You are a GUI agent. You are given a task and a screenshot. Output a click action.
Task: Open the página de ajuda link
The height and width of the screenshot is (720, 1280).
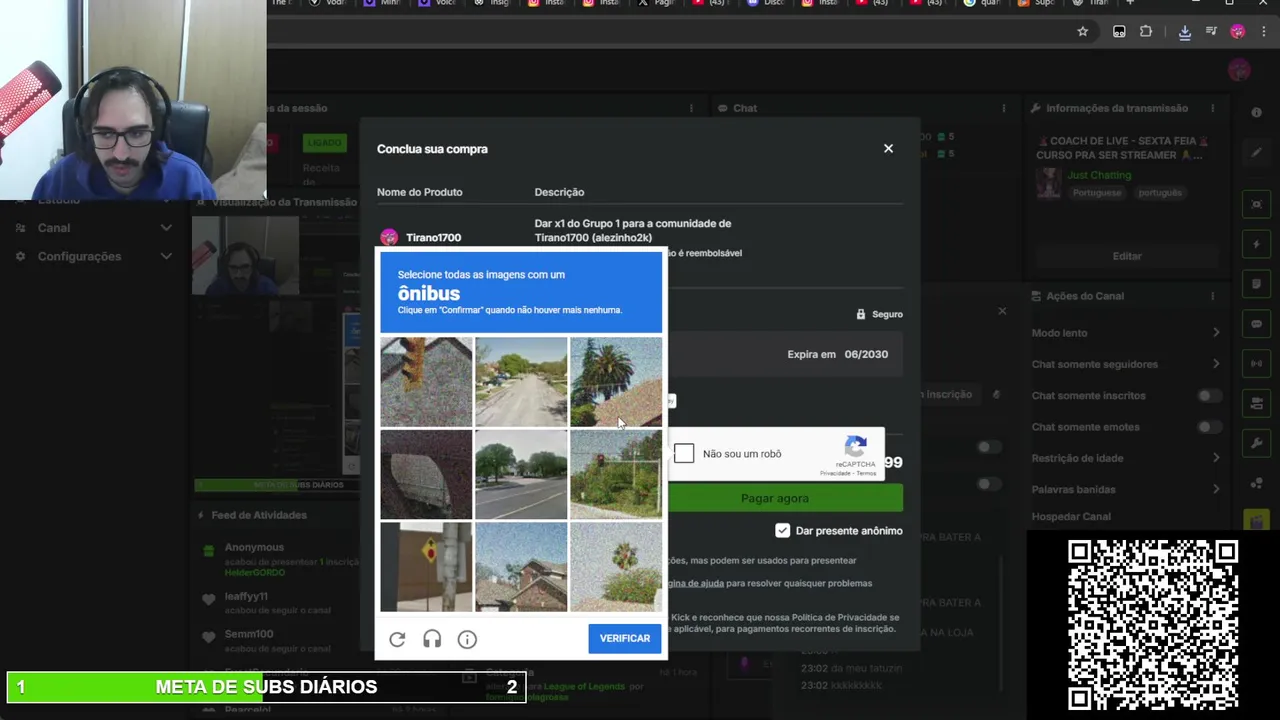pyautogui.click(x=695, y=583)
